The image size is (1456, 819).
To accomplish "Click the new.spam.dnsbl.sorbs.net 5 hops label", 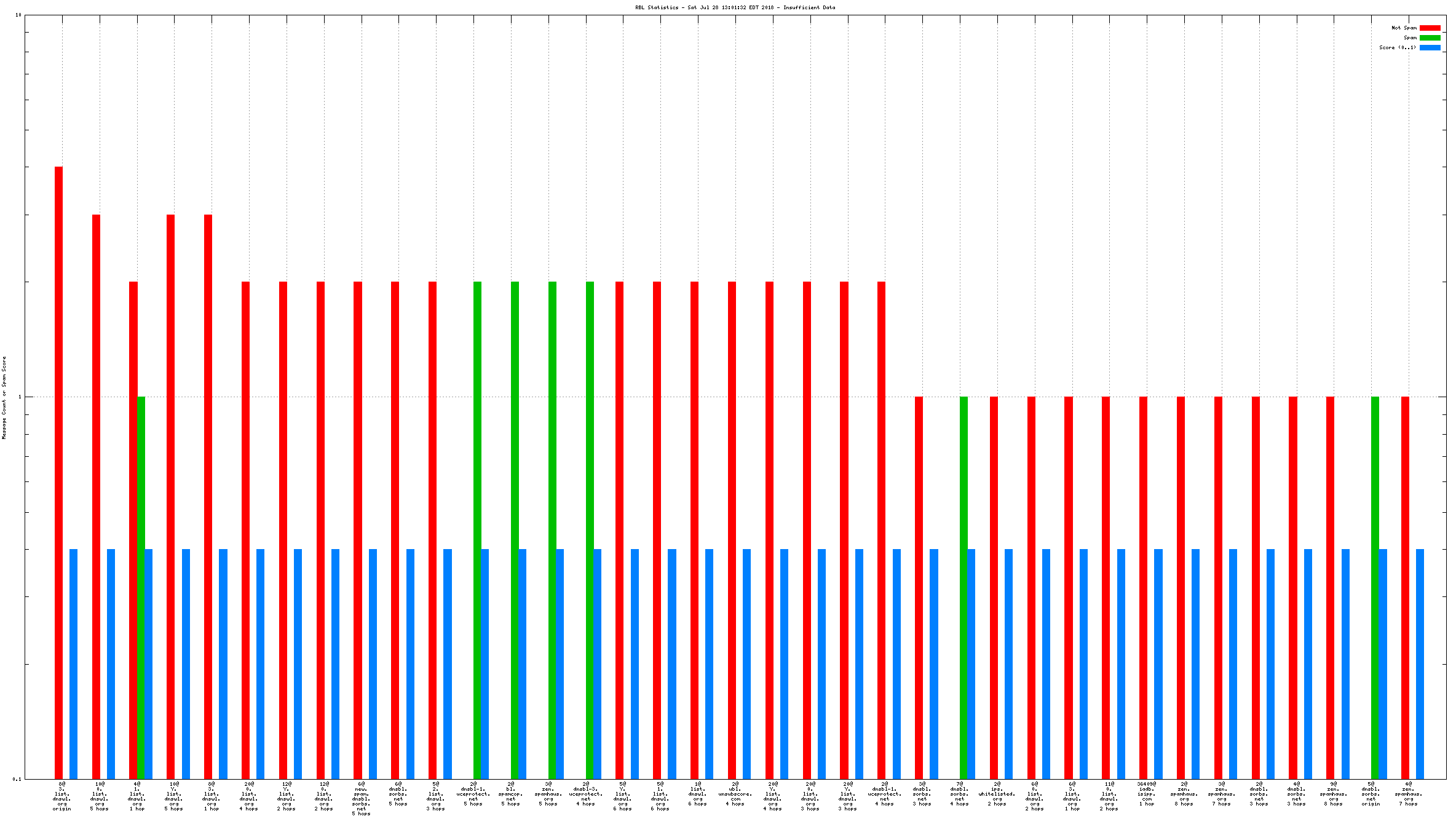I will click(x=361, y=798).
